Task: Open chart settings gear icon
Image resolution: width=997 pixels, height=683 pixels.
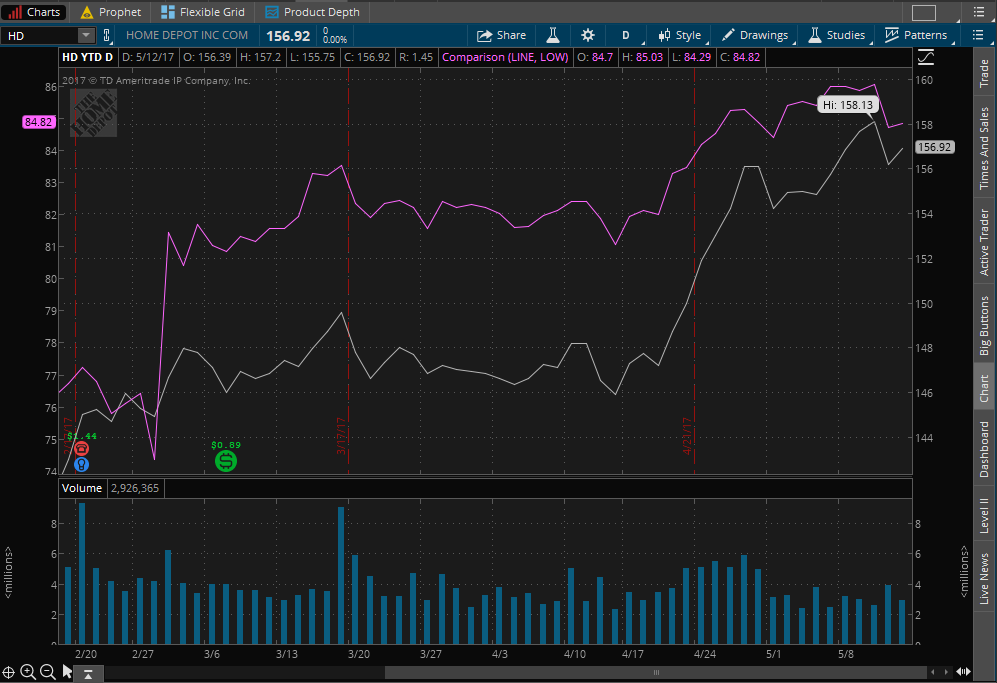Action: coord(588,35)
